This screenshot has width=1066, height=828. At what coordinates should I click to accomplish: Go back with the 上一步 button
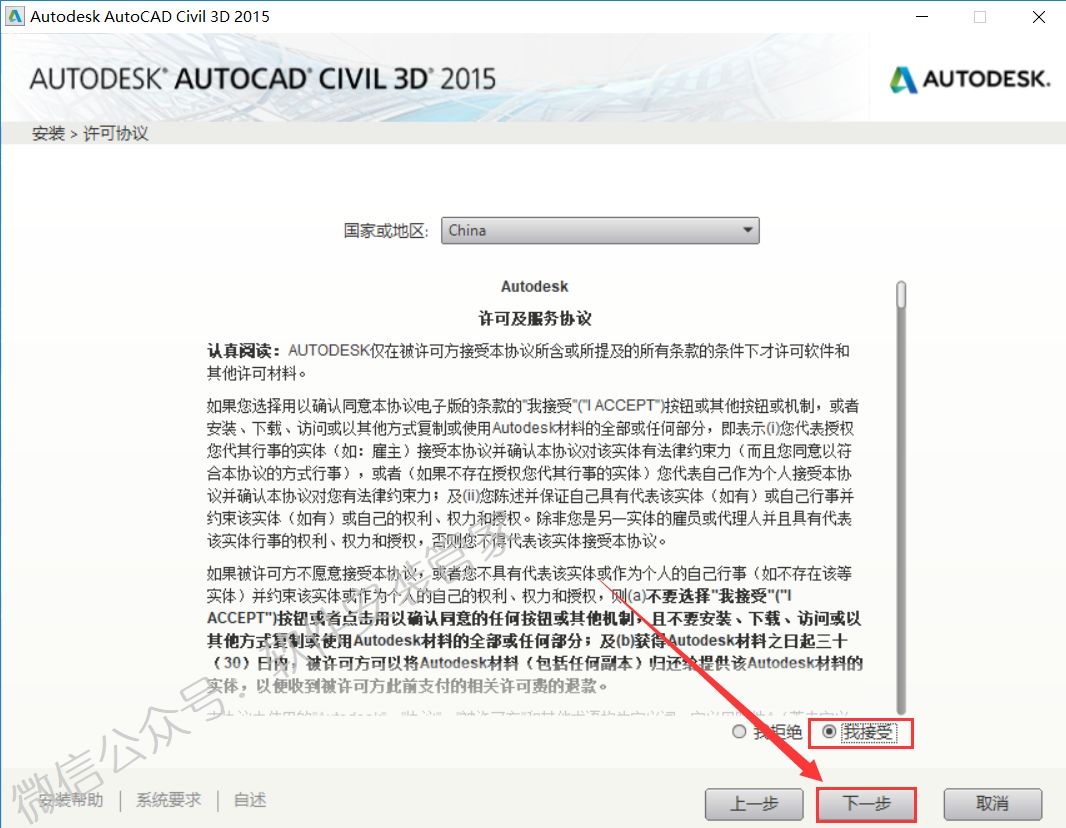click(x=754, y=804)
